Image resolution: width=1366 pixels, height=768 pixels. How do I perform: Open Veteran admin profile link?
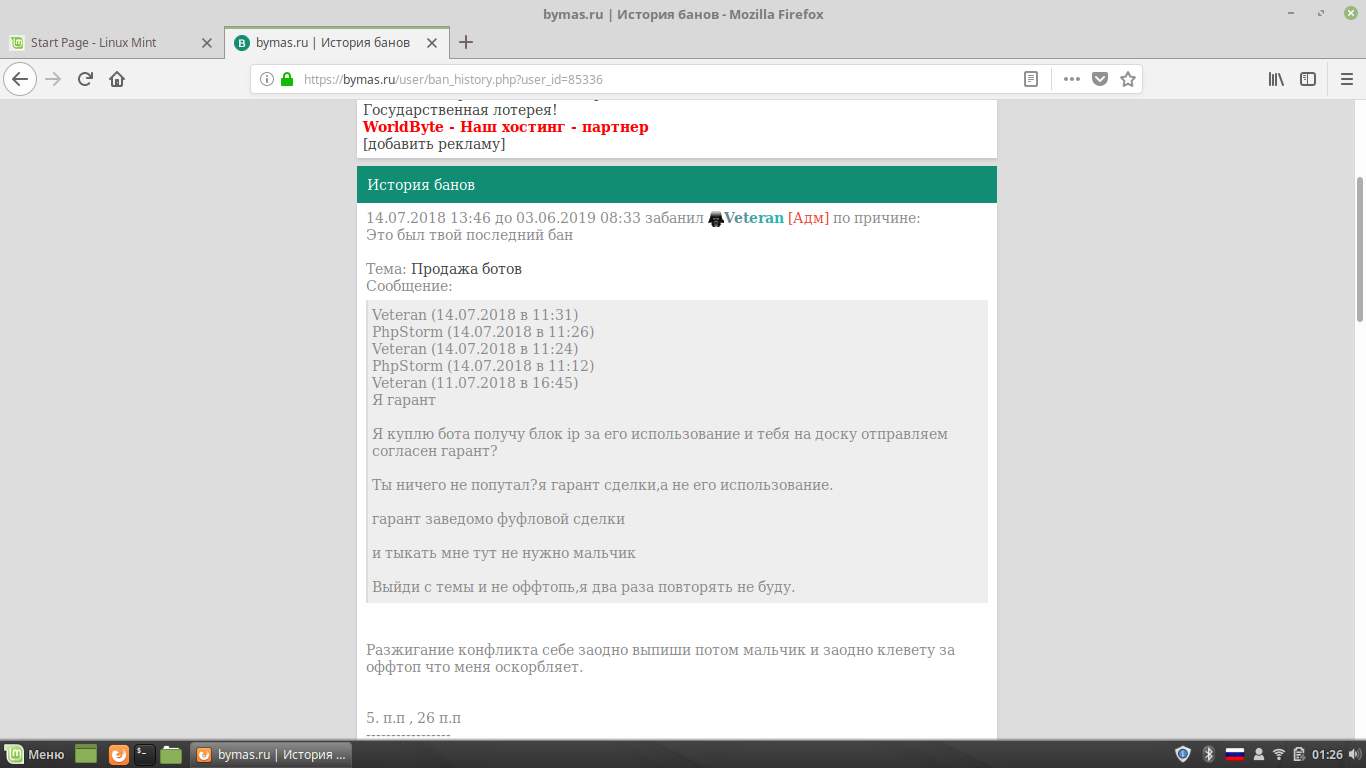click(753, 218)
